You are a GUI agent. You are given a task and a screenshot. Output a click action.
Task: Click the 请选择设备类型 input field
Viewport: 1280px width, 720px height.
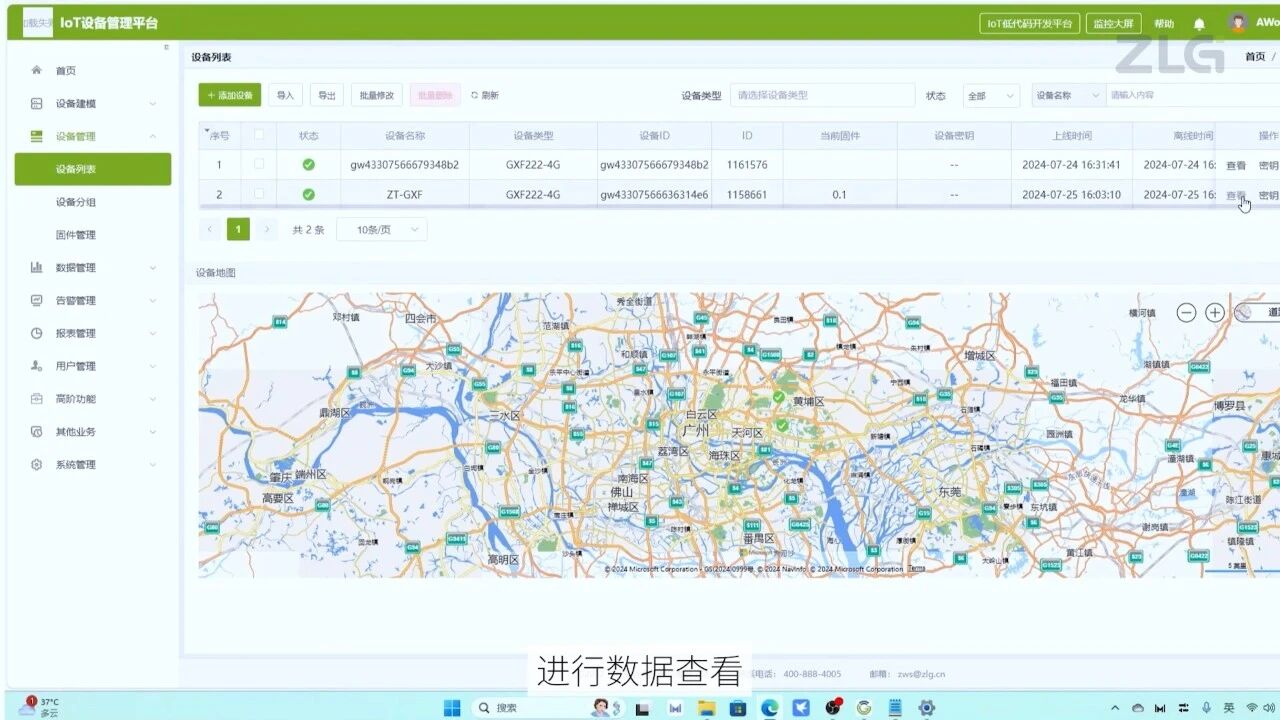[x=822, y=96]
